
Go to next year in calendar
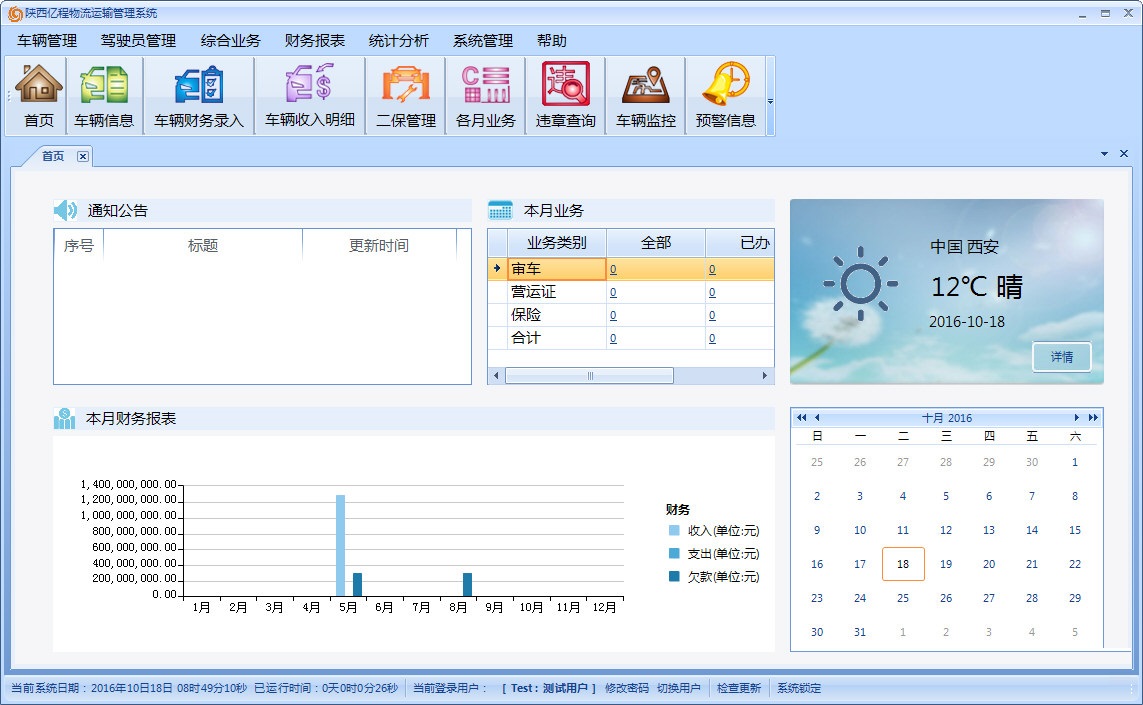(x=1093, y=418)
